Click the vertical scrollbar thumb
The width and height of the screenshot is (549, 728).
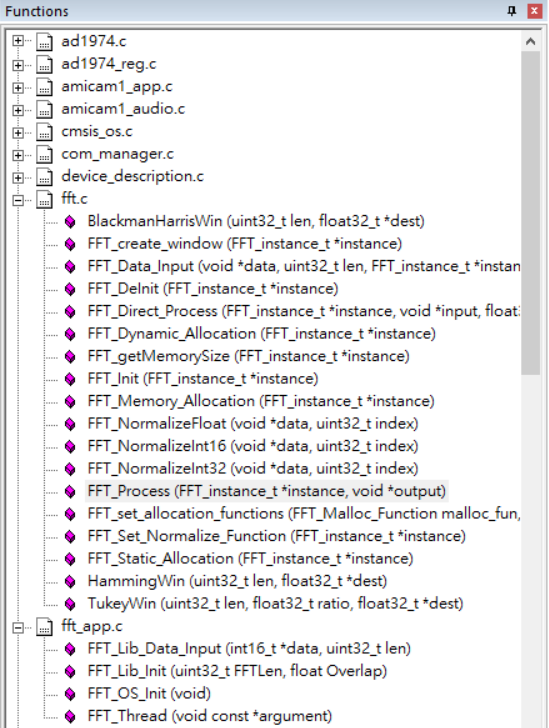click(530, 213)
